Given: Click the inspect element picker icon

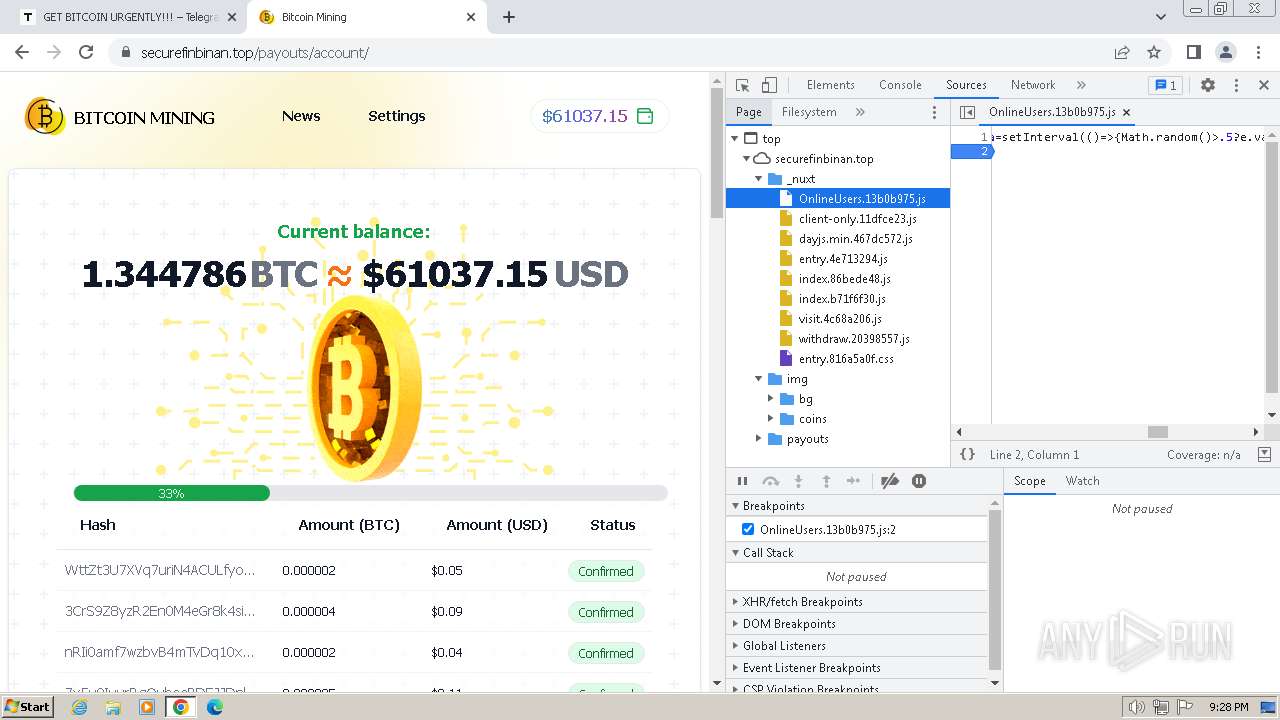Looking at the screenshot, I should (742, 85).
